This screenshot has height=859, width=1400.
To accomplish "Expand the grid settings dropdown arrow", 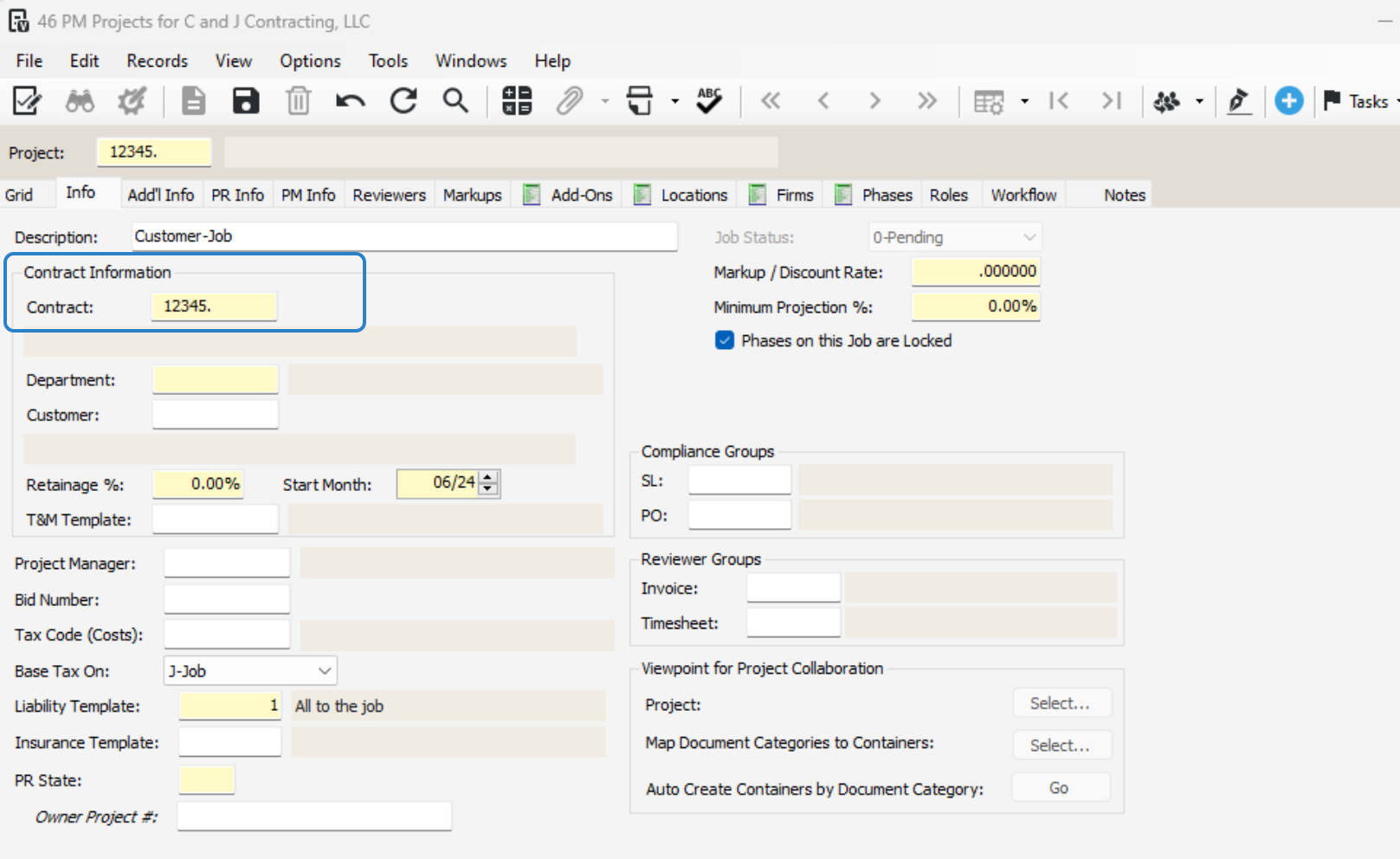I will pyautogui.click(x=1025, y=101).
